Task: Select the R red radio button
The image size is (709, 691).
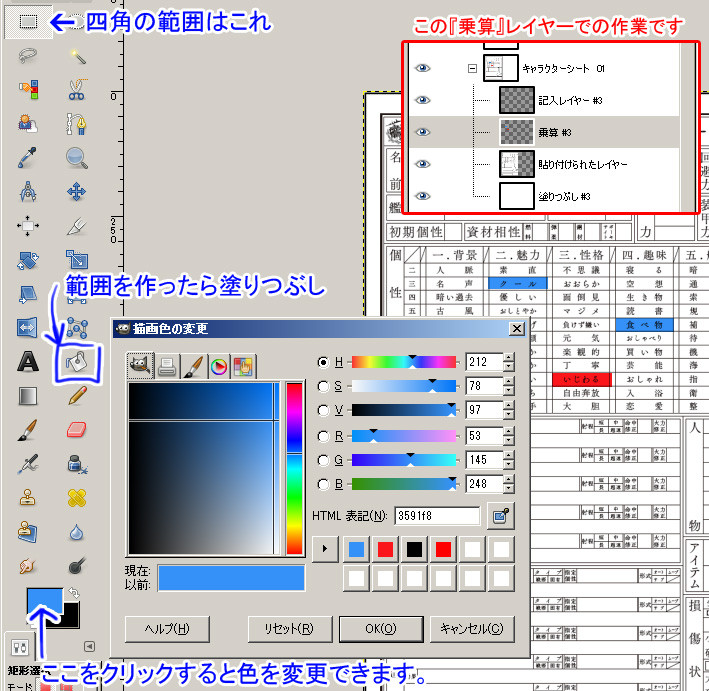Action: (323, 436)
